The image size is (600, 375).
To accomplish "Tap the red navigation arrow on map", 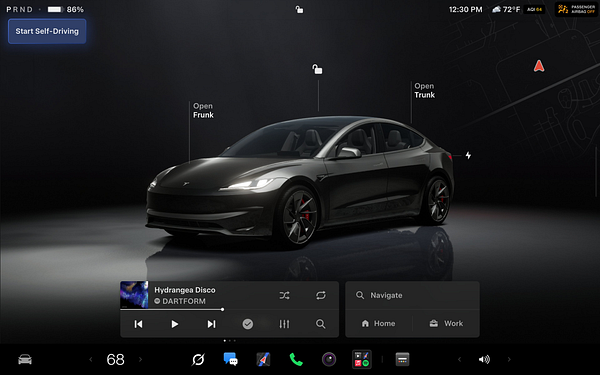I will (x=539, y=66).
